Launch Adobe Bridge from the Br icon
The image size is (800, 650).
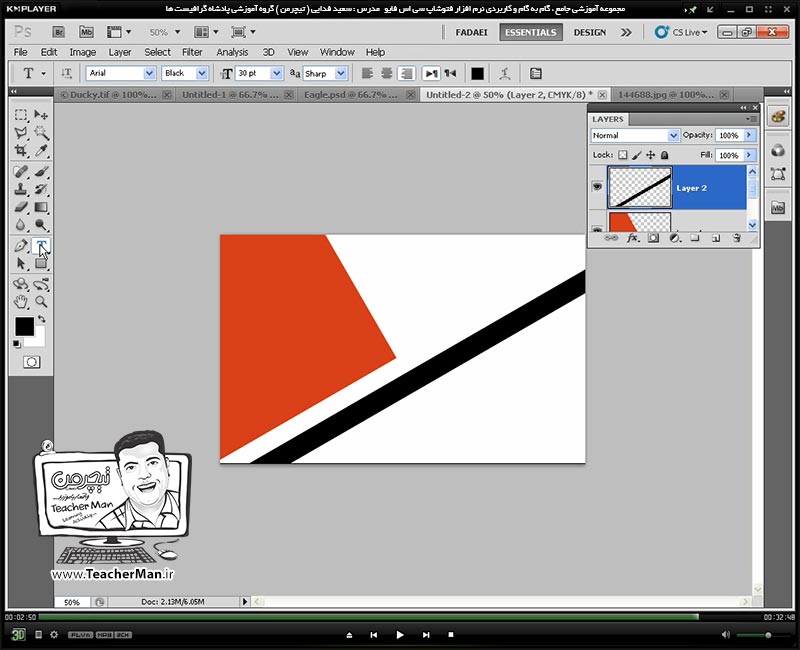click(x=59, y=32)
